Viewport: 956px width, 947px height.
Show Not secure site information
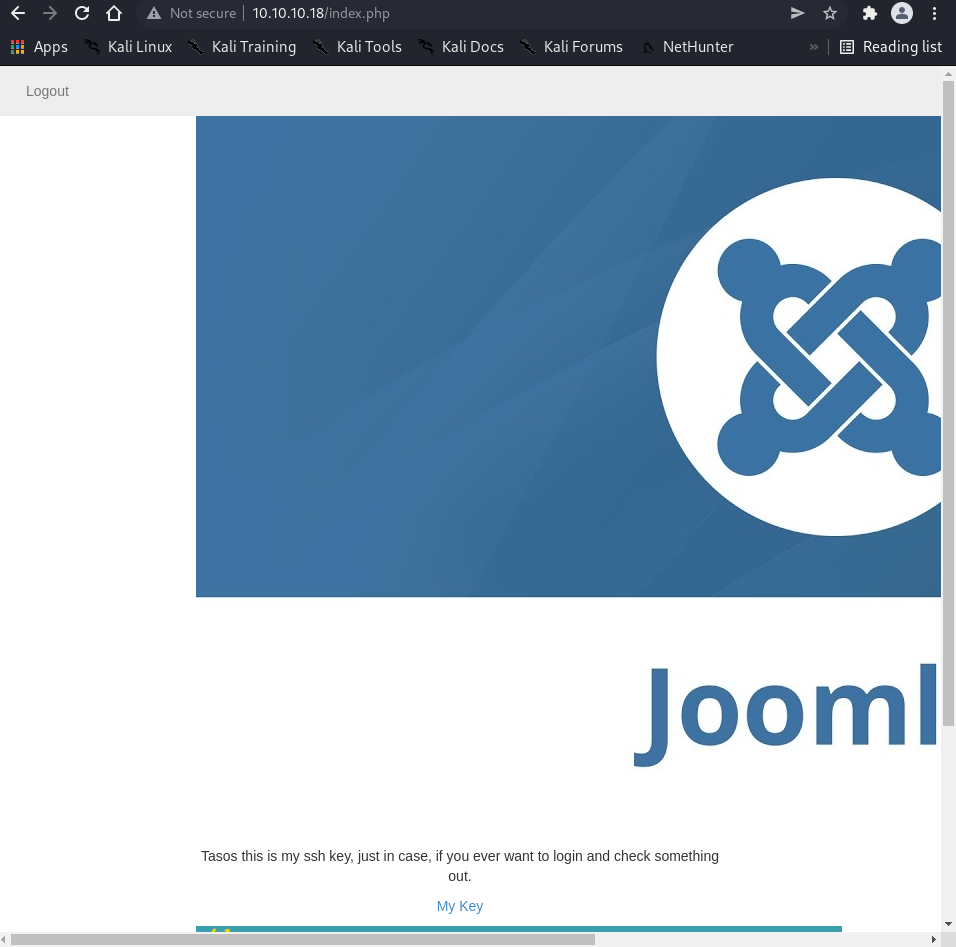tap(191, 14)
